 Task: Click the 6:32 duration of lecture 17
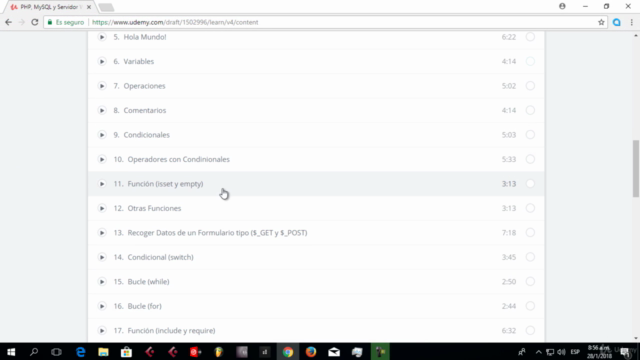point(509,331)
